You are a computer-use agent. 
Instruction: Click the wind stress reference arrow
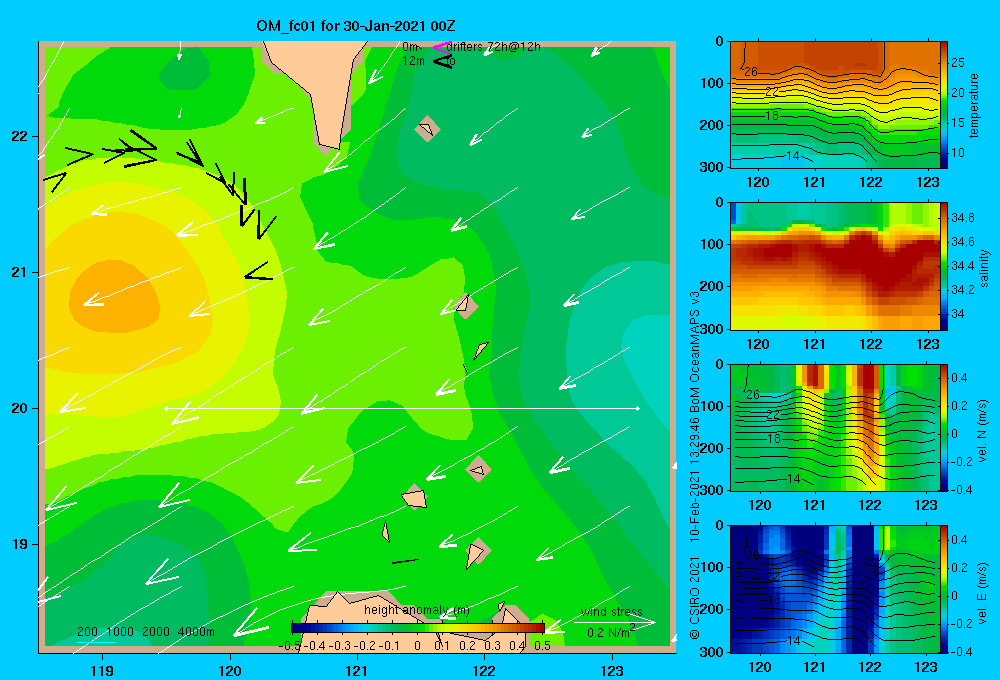point(614,622)
